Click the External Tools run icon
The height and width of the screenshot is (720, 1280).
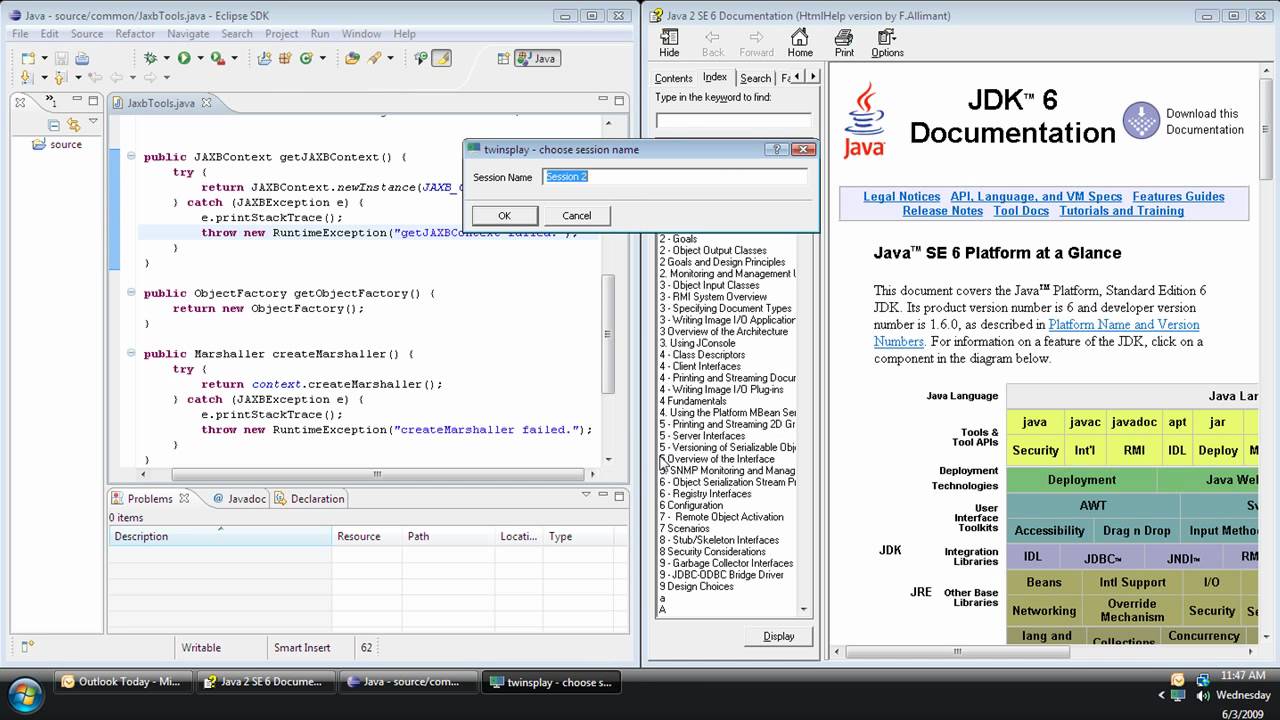tap(218, 58)
